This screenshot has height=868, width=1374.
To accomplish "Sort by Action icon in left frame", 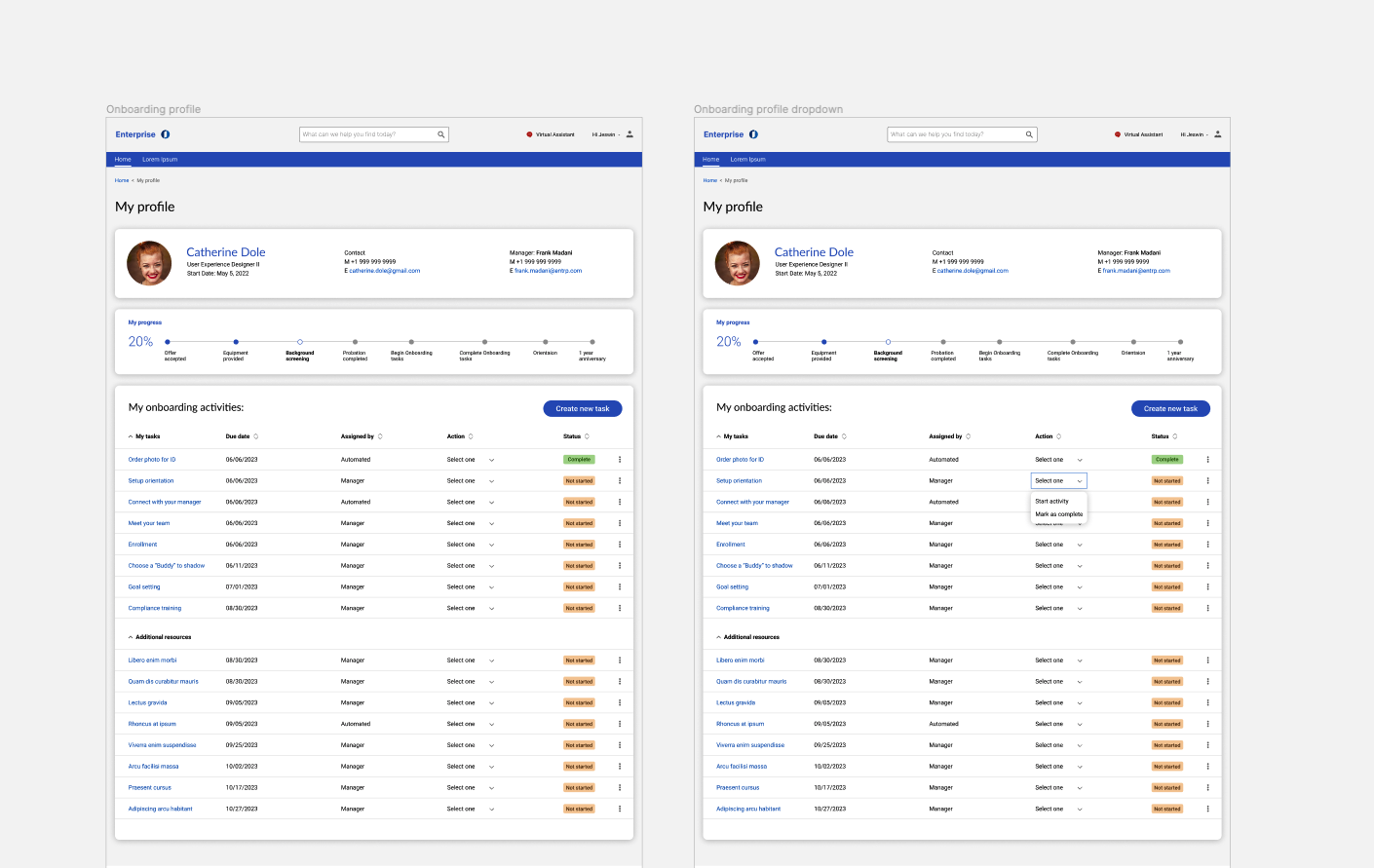I will click(x=471, y=436).
